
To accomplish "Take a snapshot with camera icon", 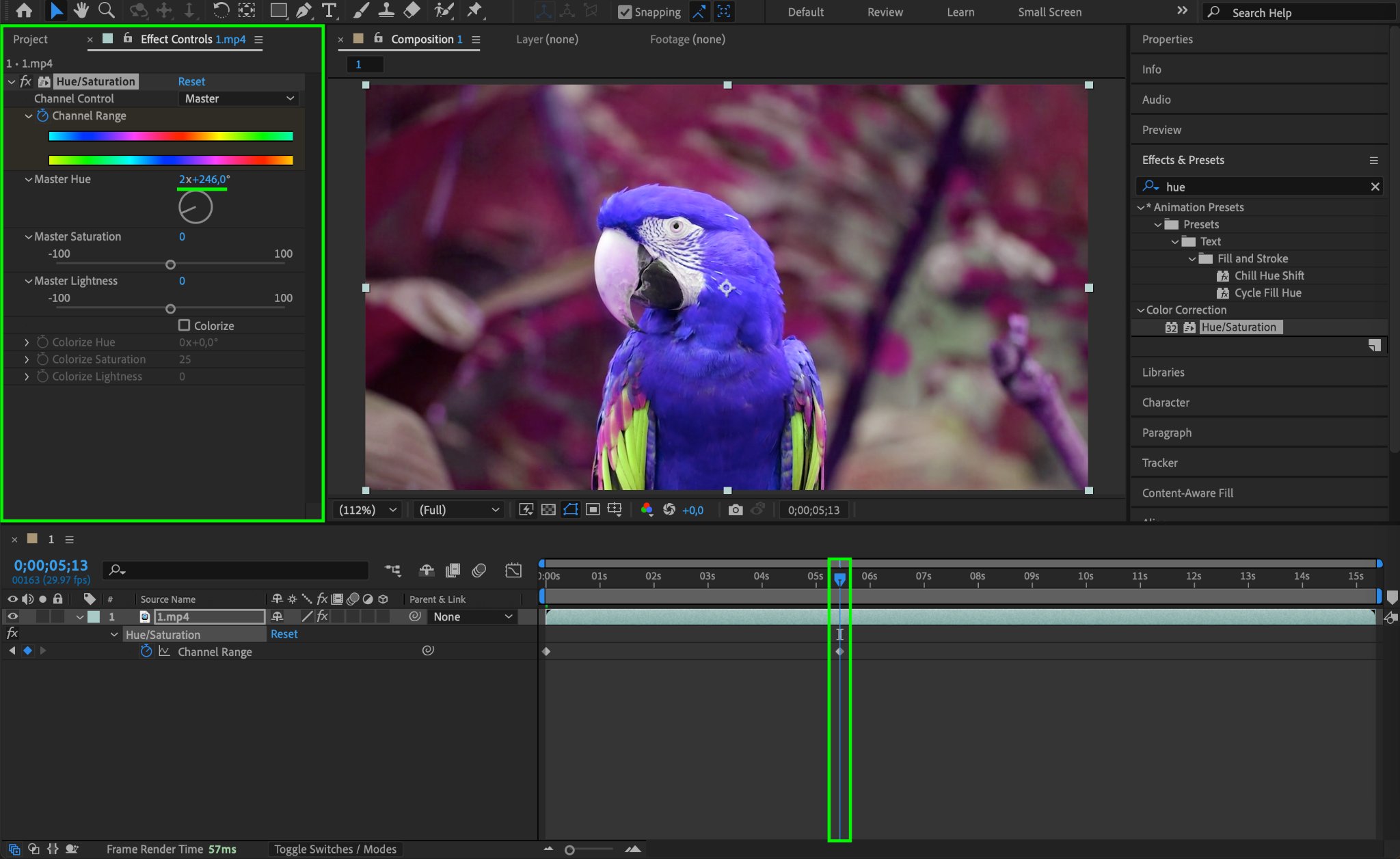I will click(735, 510).
